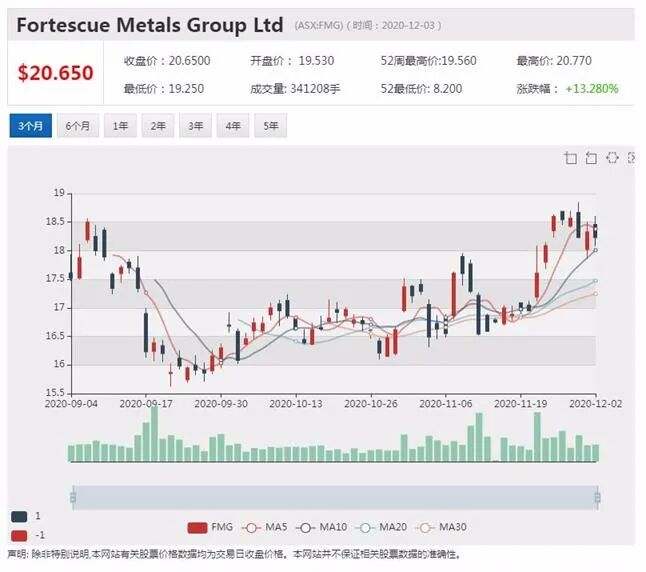This screenshot has width=646, height=572.
Task: Click the 最高价: 20.770 value
Action: 554,61
